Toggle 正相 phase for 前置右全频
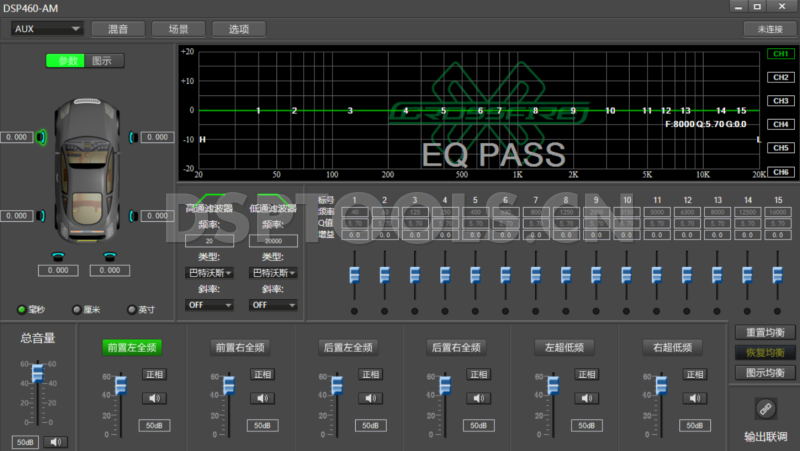Image resolution: width=800 pixels, height=451 pixels. coord(263,374)
